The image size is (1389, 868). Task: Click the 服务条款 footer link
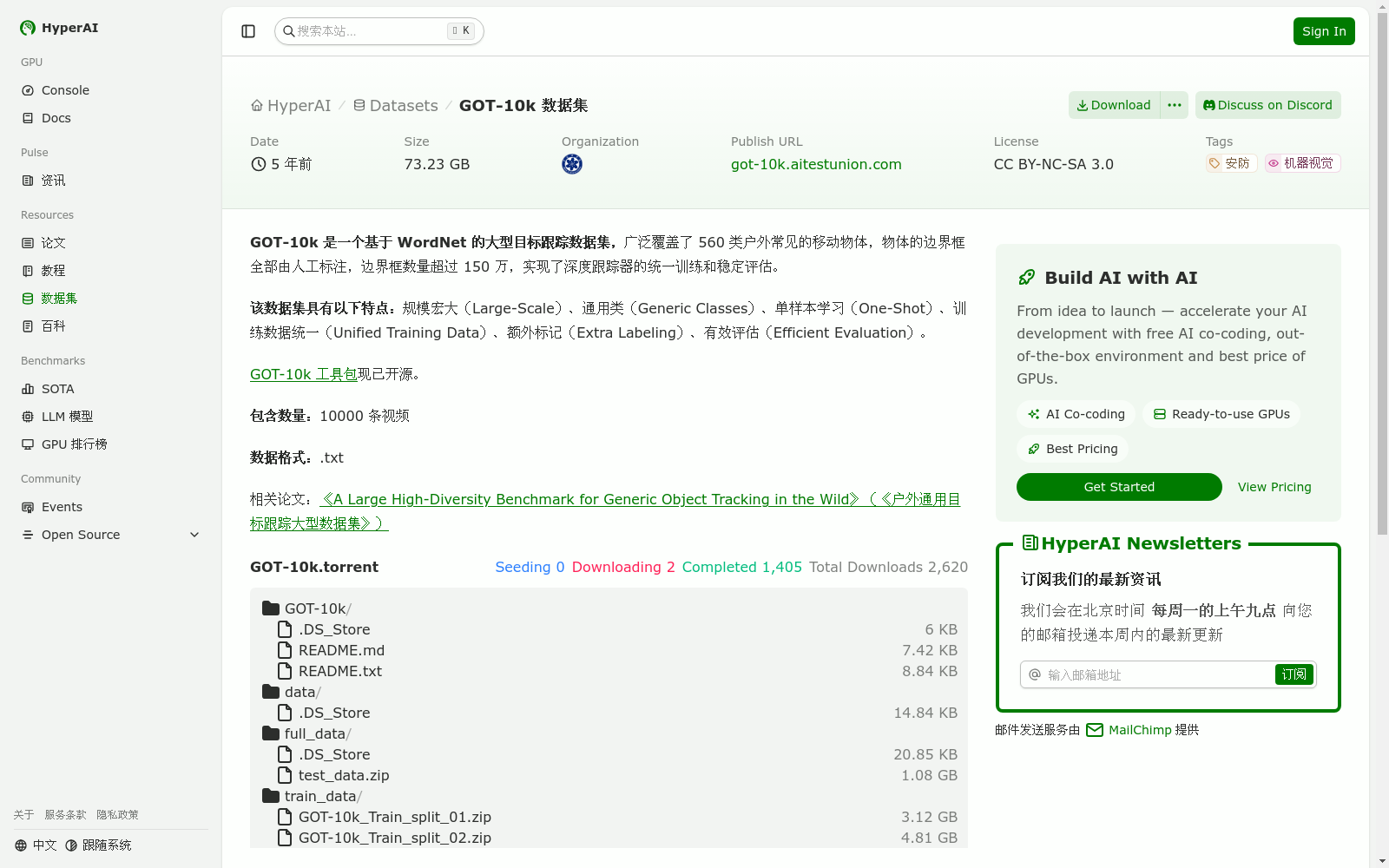pos(65,815)
